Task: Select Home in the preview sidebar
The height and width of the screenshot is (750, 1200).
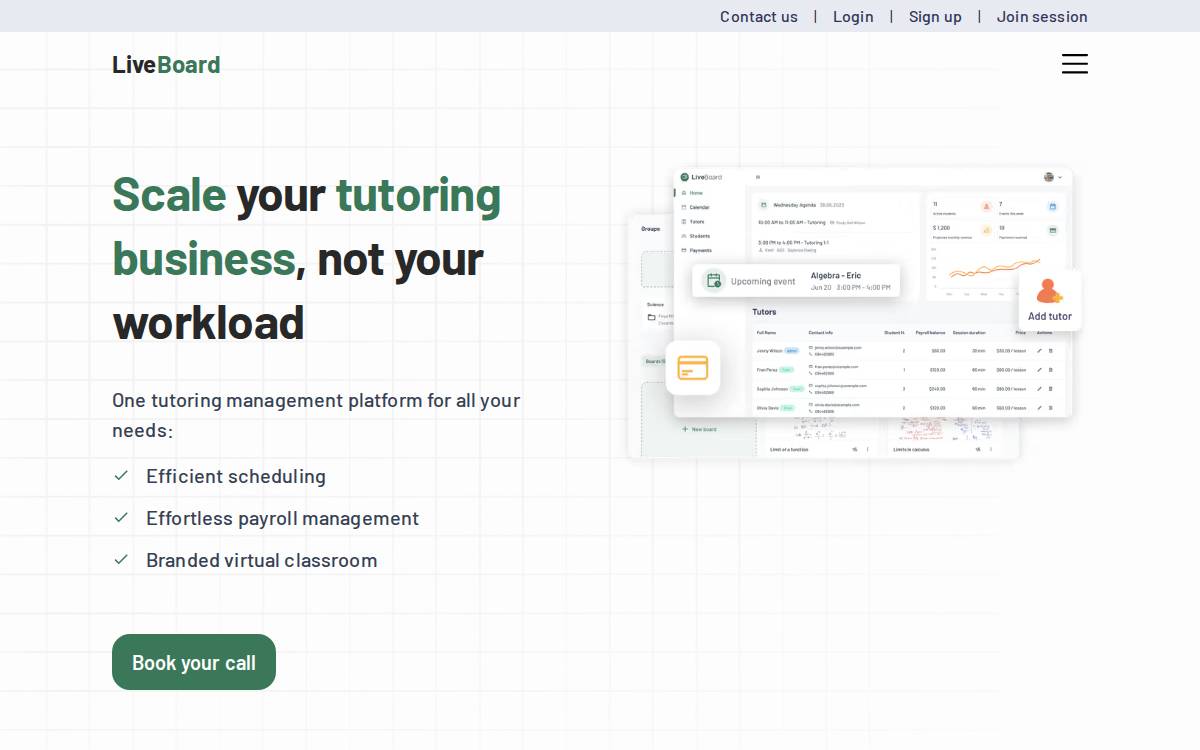Action: (x=692, y=193)
